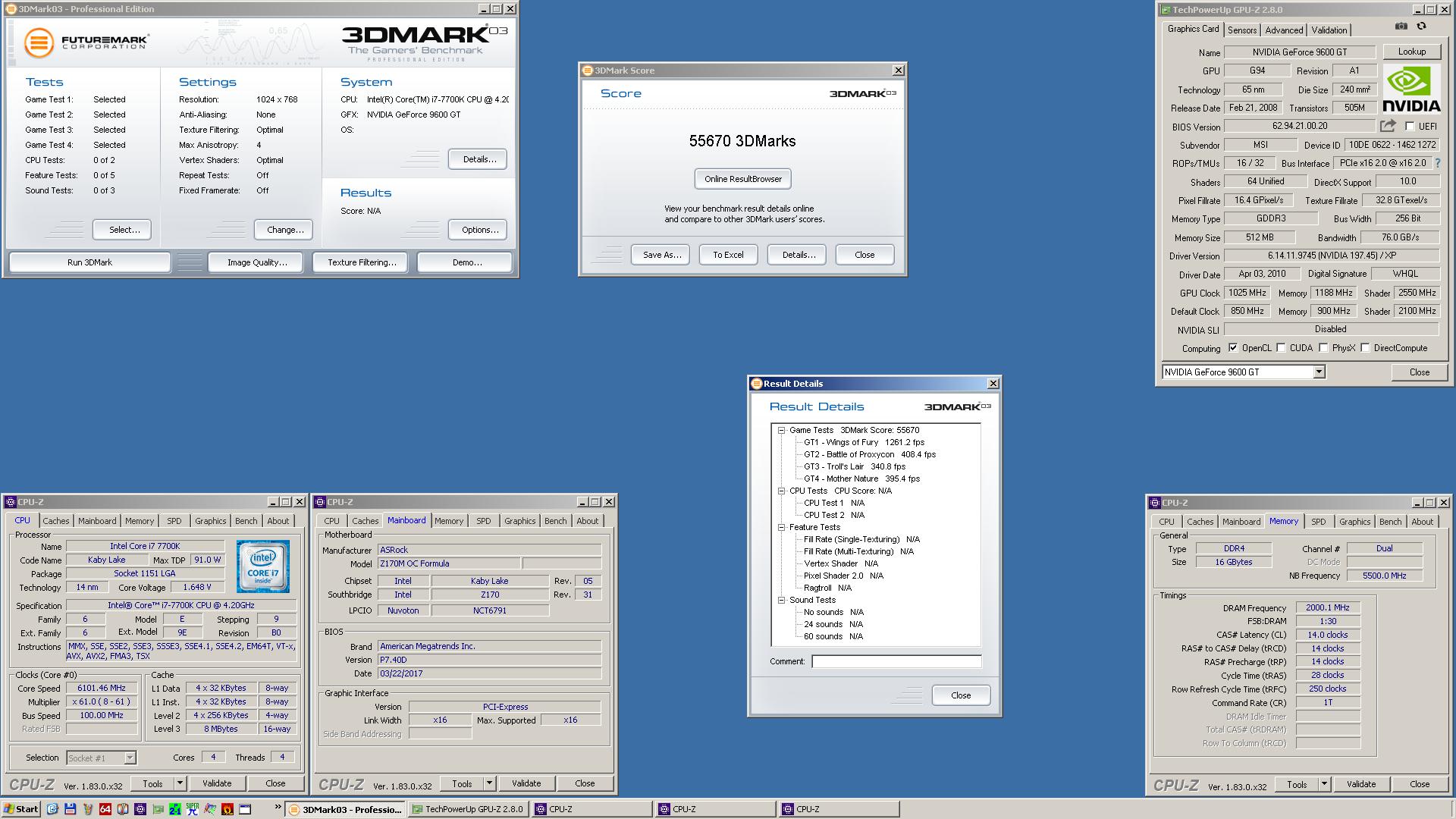
Task: Toggle the OpenCL computing checkbox
Action: click(1233, 348)
